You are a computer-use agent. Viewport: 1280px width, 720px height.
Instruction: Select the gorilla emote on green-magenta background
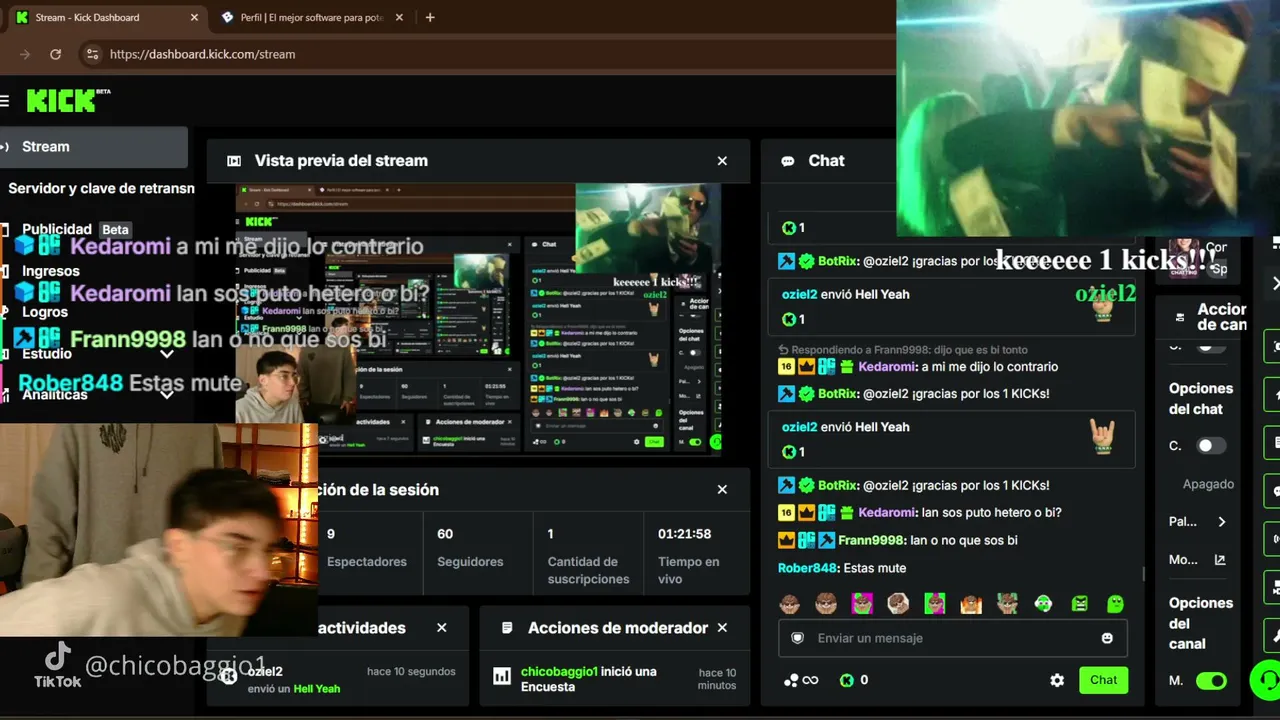(x=935, y=604)
